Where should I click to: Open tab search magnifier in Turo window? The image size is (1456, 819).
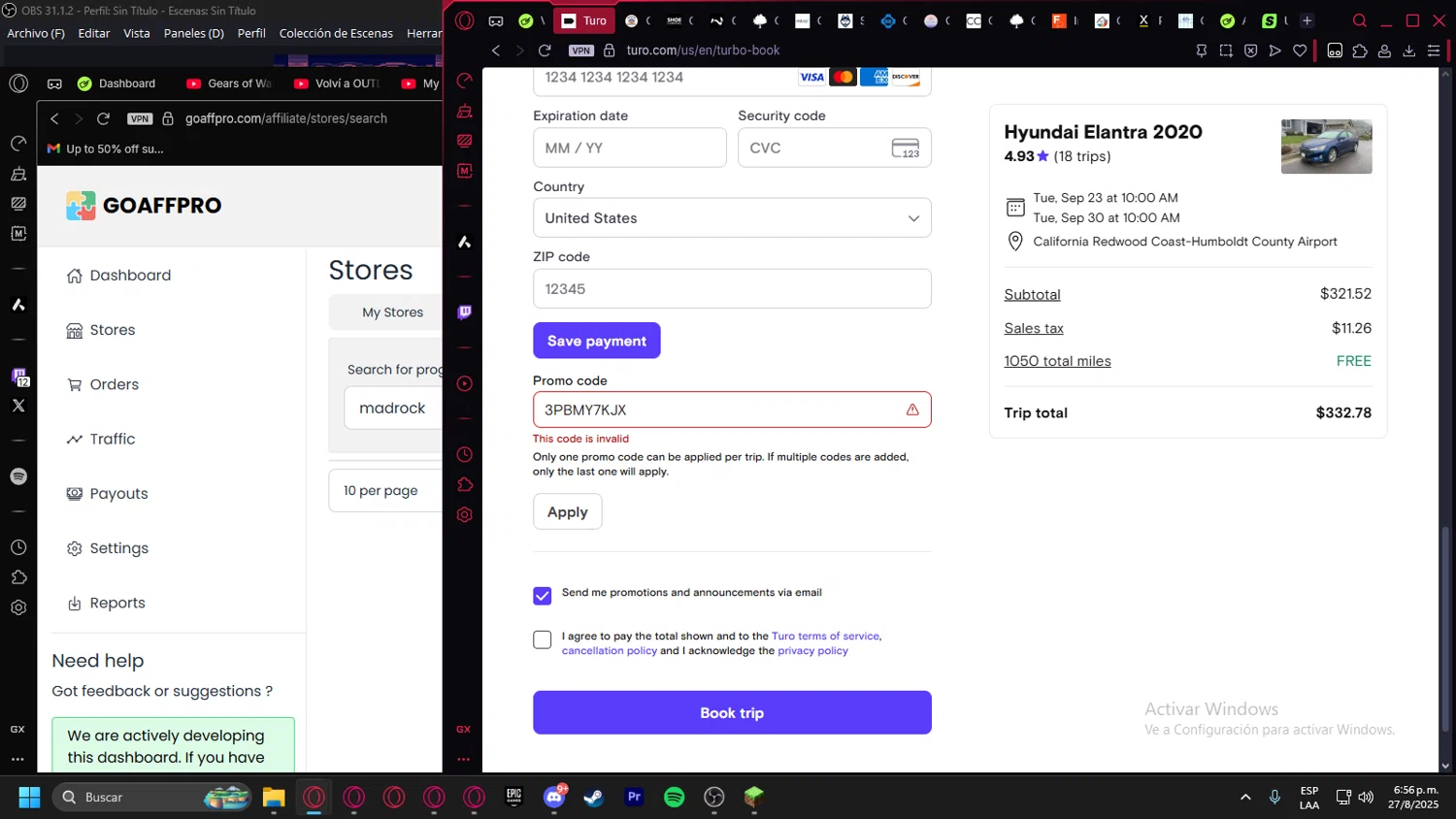[1360, 20]
